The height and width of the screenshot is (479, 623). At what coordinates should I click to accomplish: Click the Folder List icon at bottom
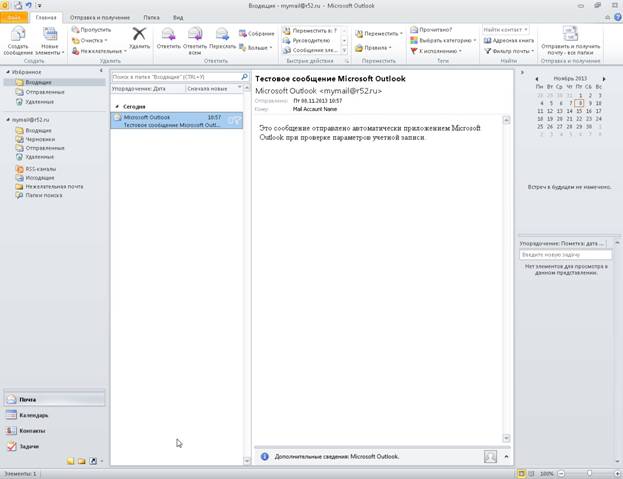pyautogui.click(x=82, y=461)
